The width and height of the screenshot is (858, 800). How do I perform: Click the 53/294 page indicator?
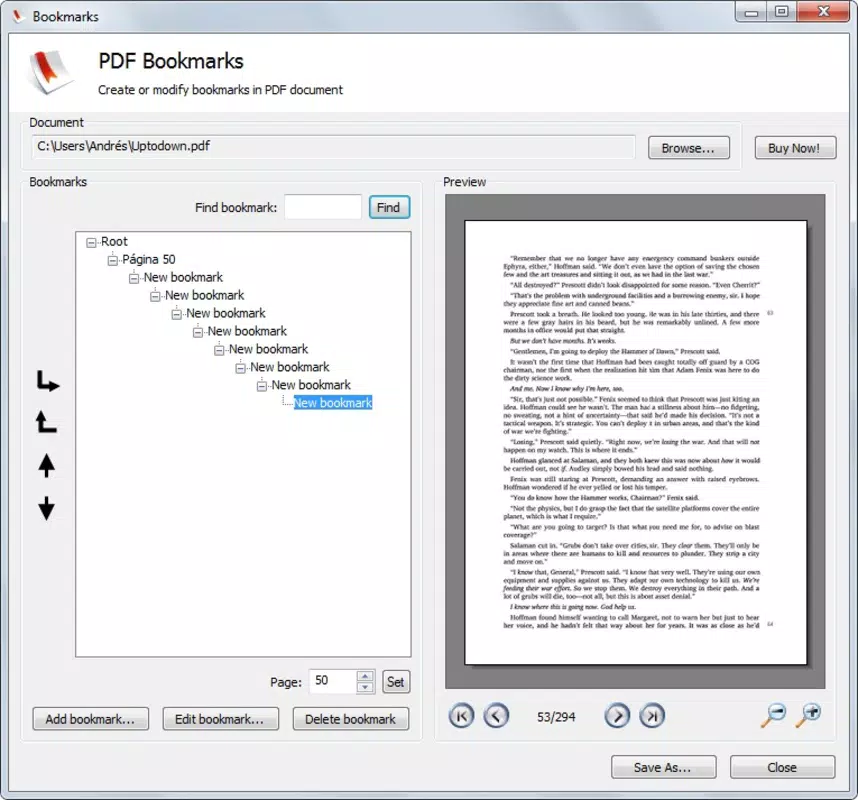[556, 716]
